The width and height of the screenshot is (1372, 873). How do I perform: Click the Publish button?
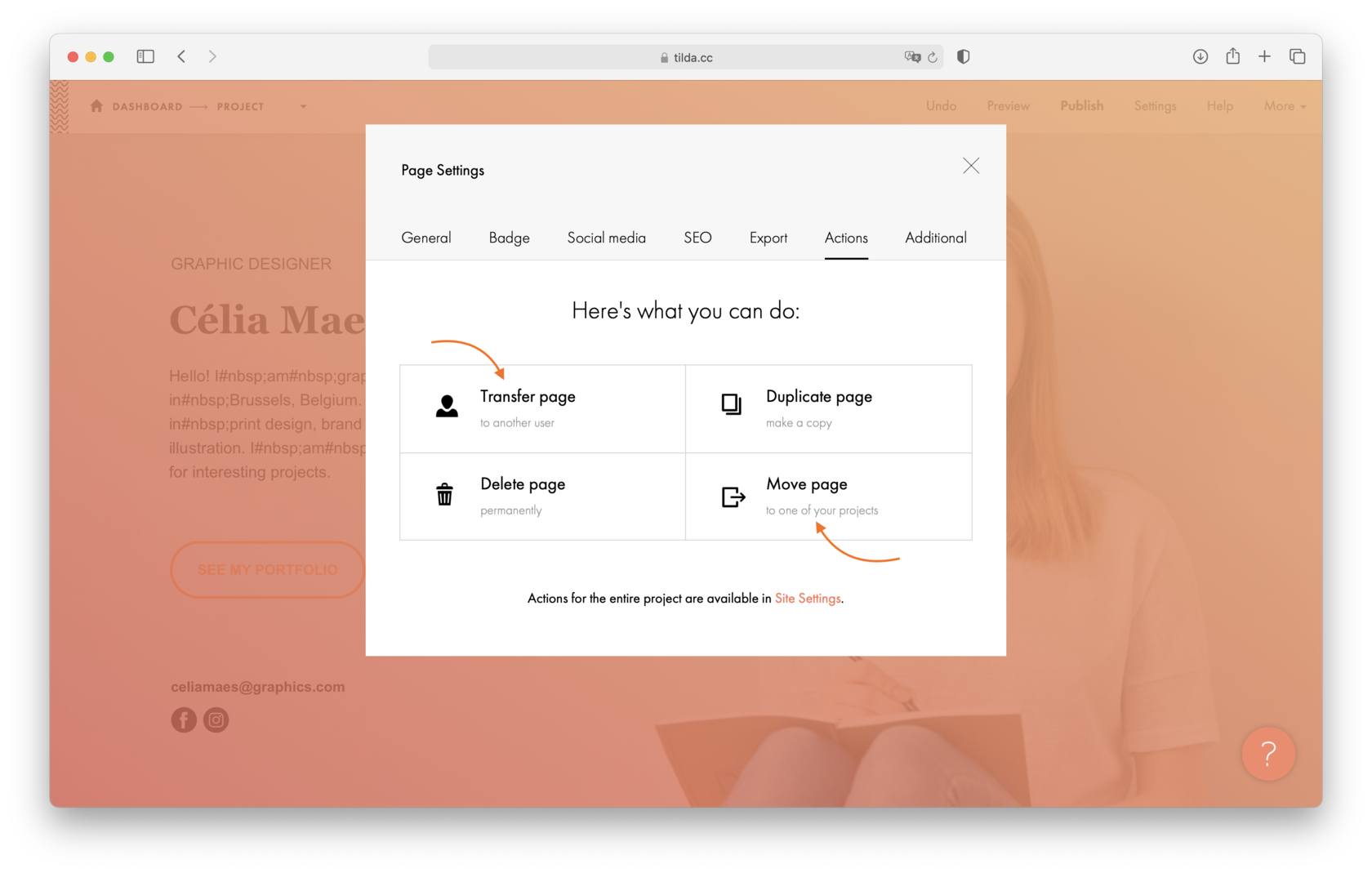click(x=1081, y=105)
